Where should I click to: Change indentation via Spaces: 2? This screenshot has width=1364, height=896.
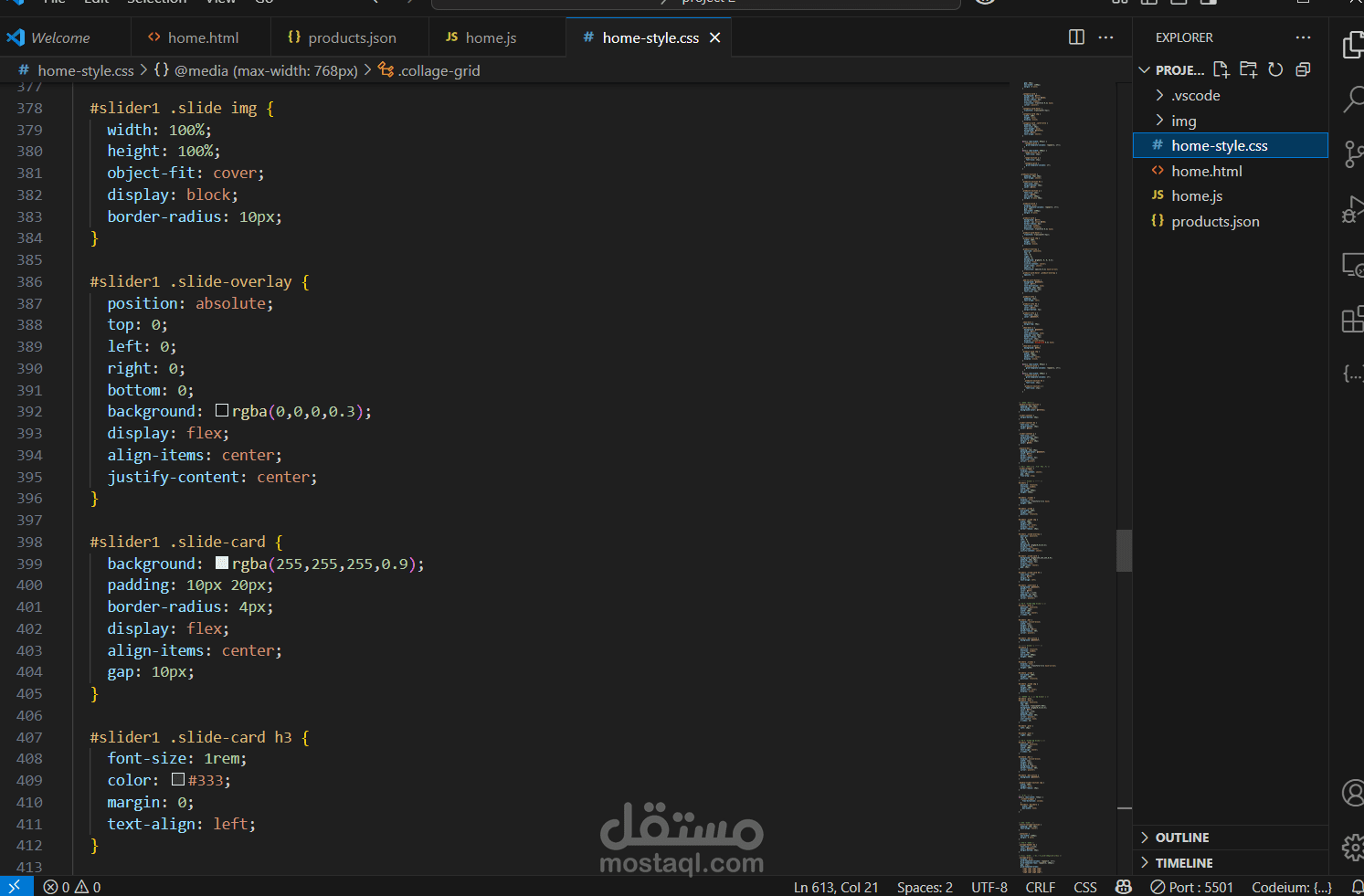tap(925, 887)
